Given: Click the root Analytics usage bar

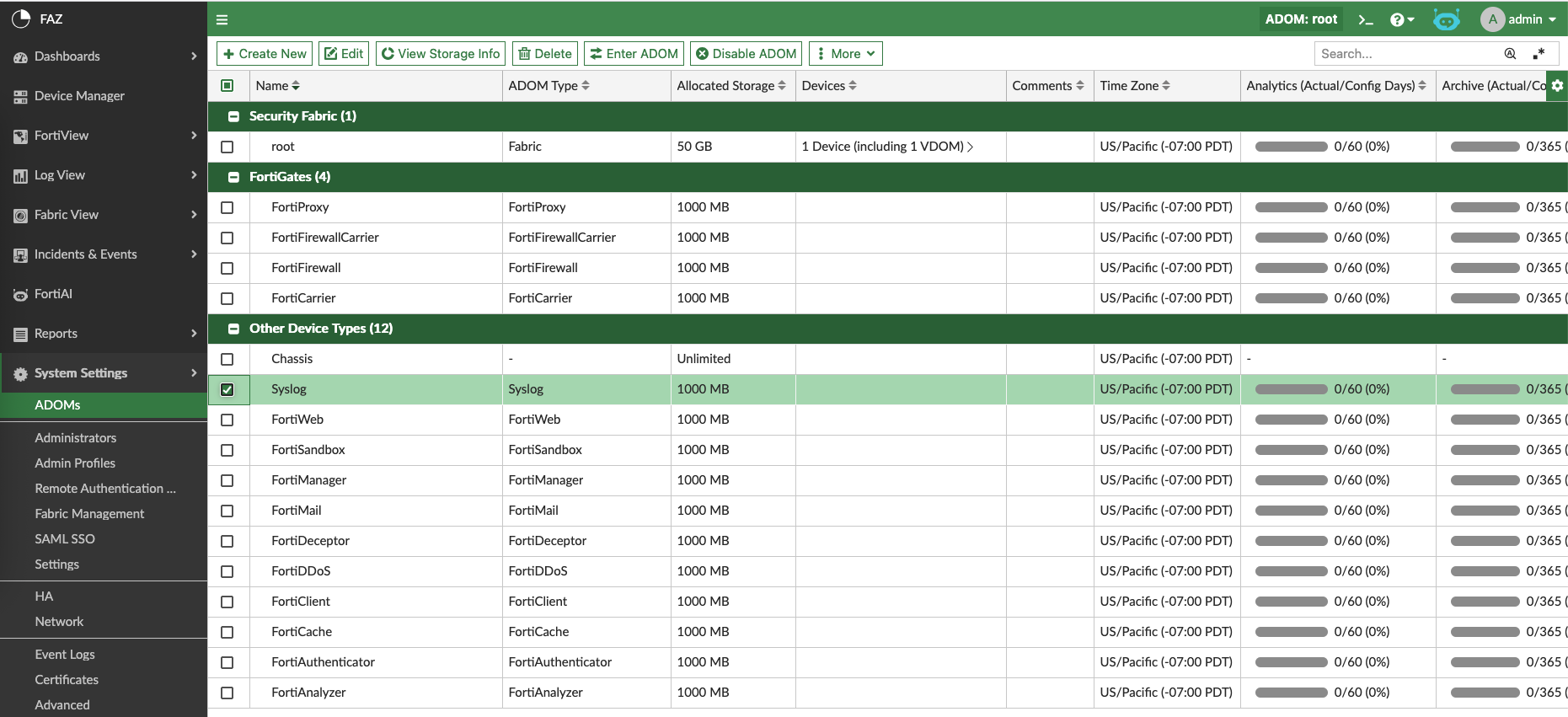Looking at the screenshot, I should point(1291,147).
